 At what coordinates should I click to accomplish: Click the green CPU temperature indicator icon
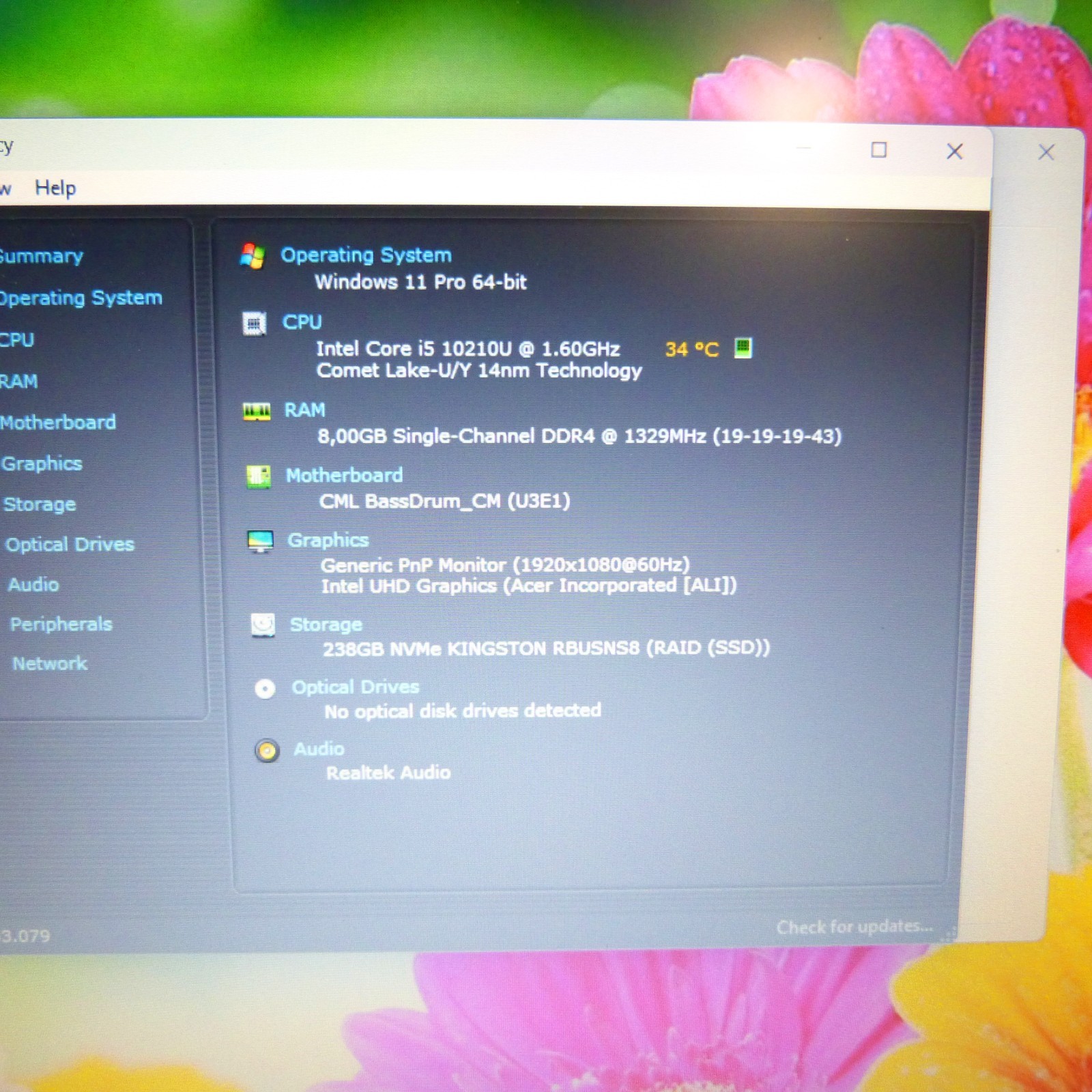tap(743, 348)
